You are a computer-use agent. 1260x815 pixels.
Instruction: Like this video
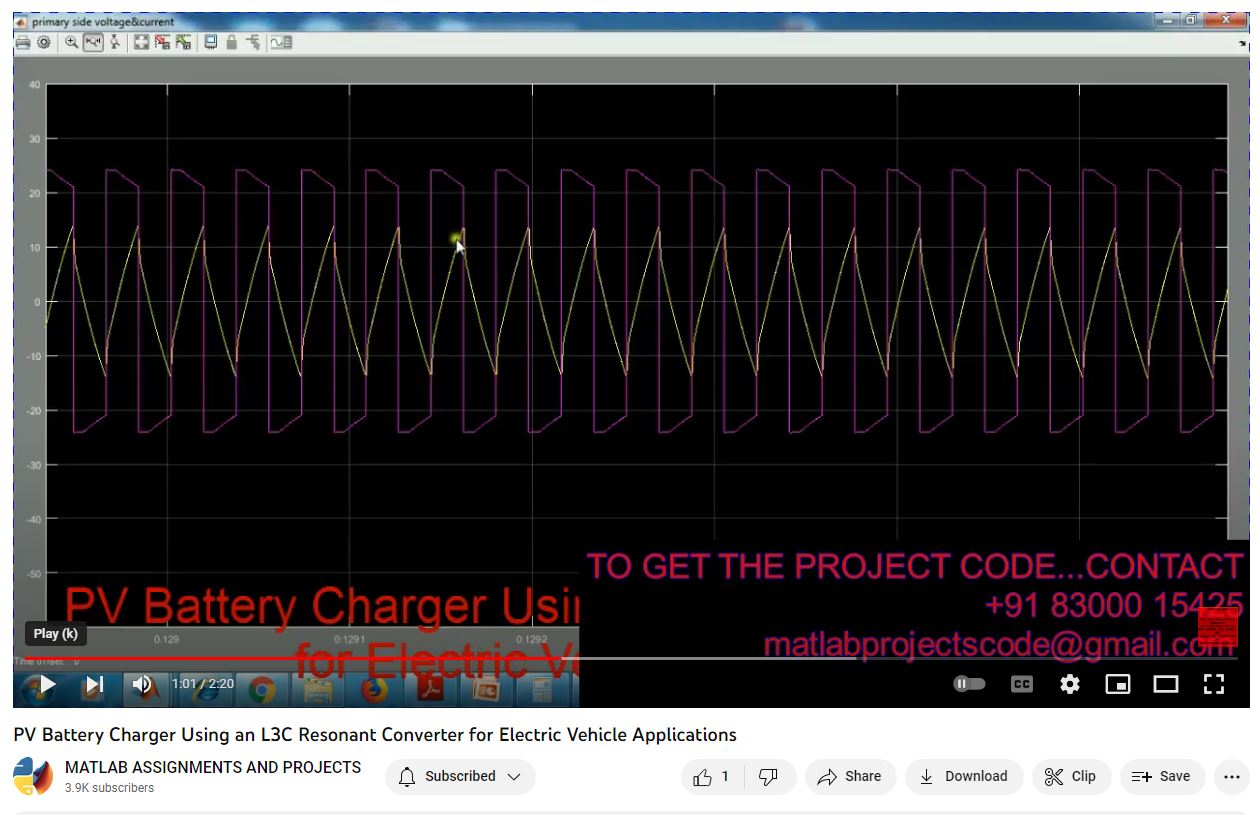coord(712,777)
